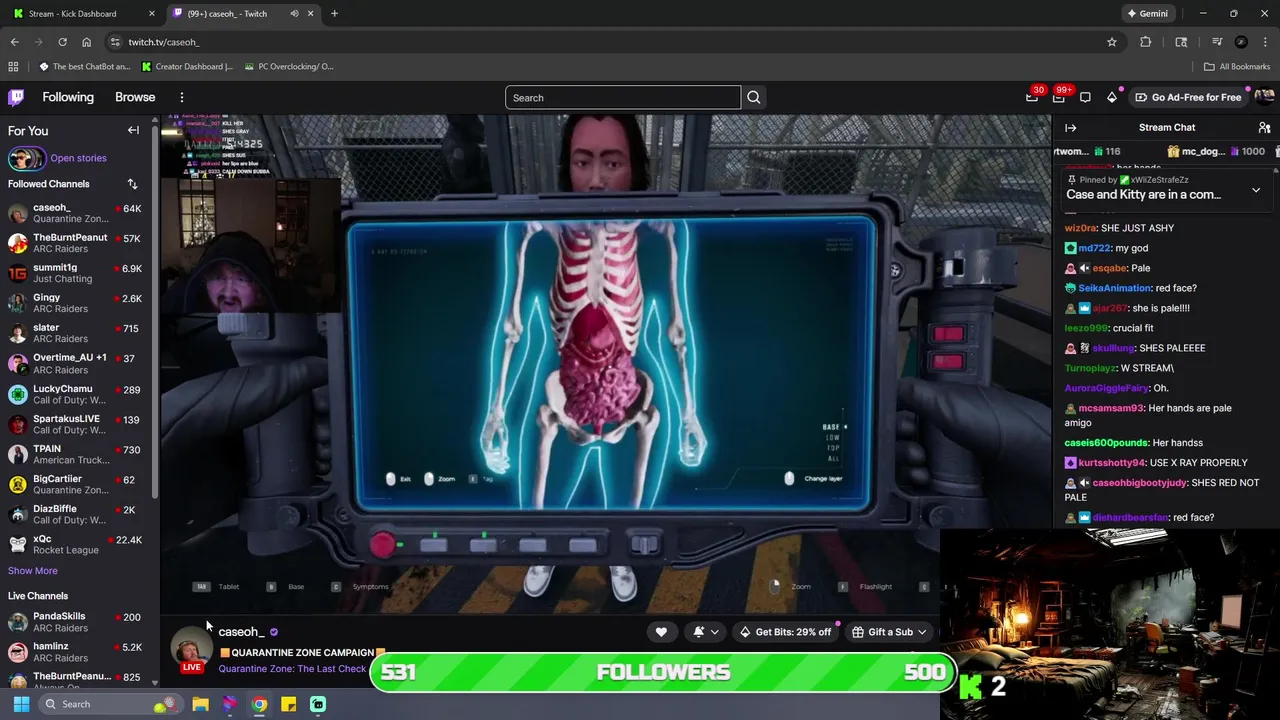This screenshot has width=1280, height=720.
Task: Mute the caseoh_ Twitch tab audio
Action: tap(294, 14)
